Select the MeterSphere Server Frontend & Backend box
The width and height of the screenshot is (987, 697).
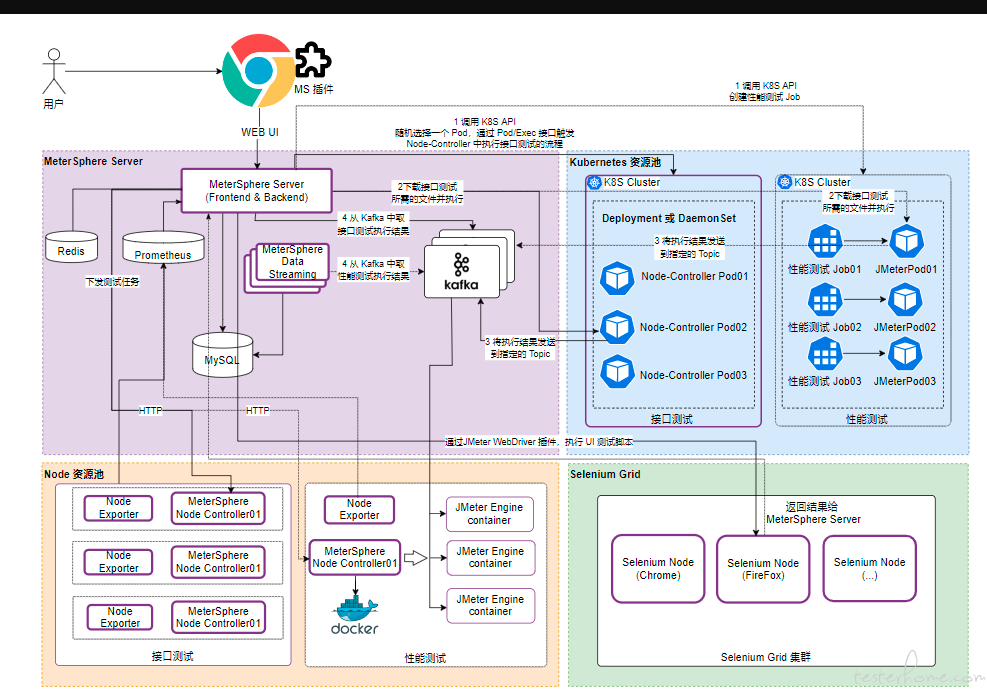point(257,190)
